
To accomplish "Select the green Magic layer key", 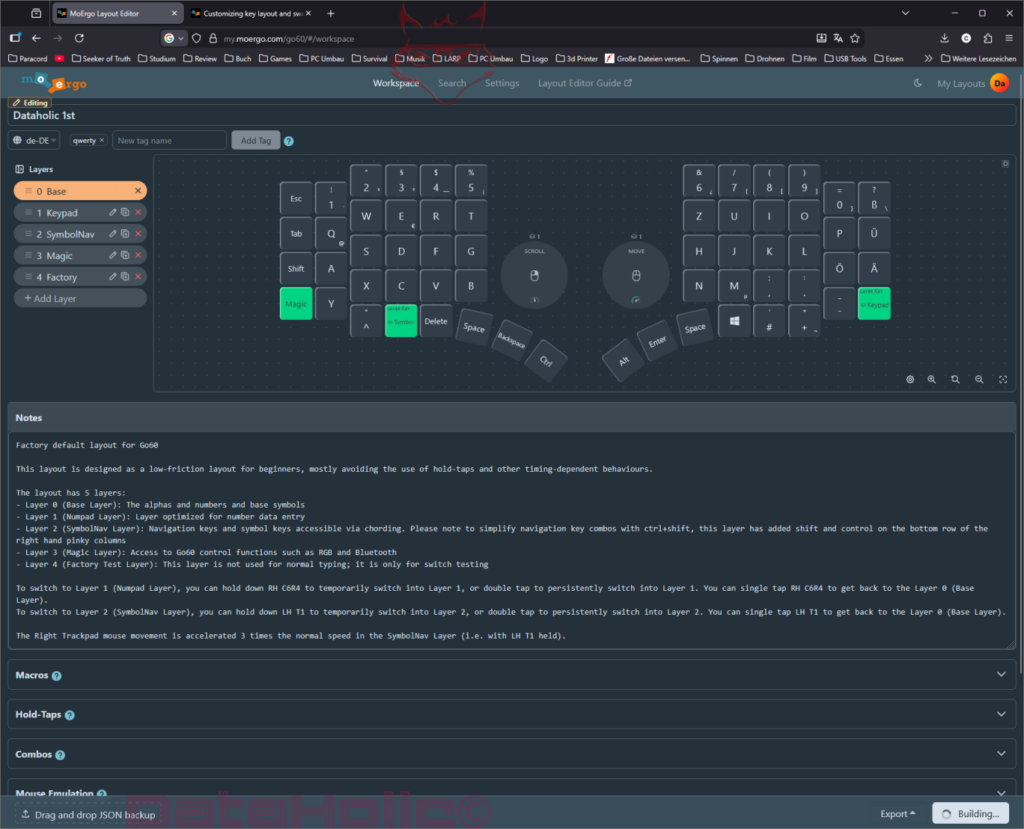I will pyautogui.click(x=296, y=304).
